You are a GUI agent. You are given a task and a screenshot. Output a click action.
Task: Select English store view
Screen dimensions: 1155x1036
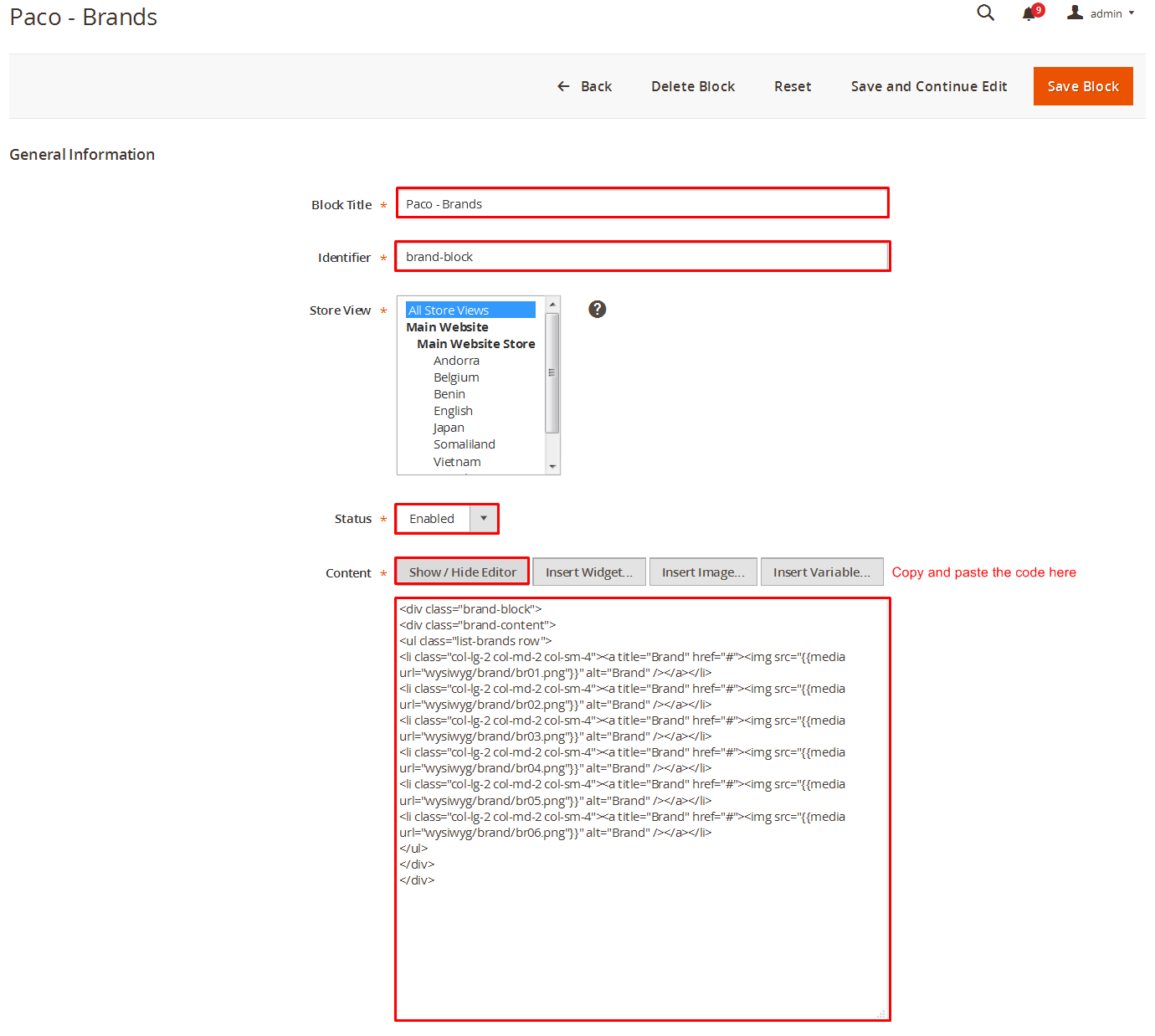(x=453, y=411)
